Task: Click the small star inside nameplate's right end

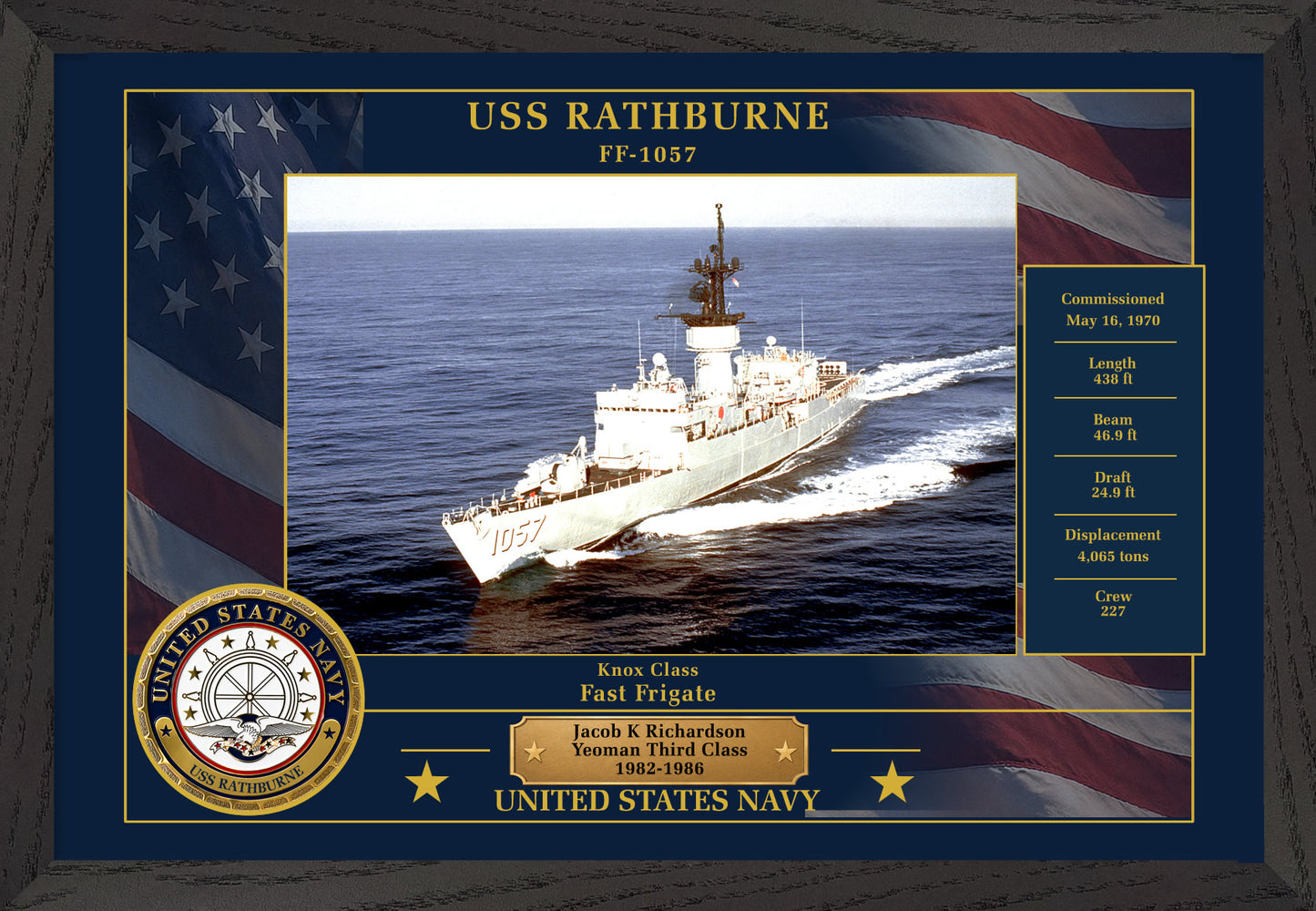Action: pyautogui.click(x=785, y=752)
